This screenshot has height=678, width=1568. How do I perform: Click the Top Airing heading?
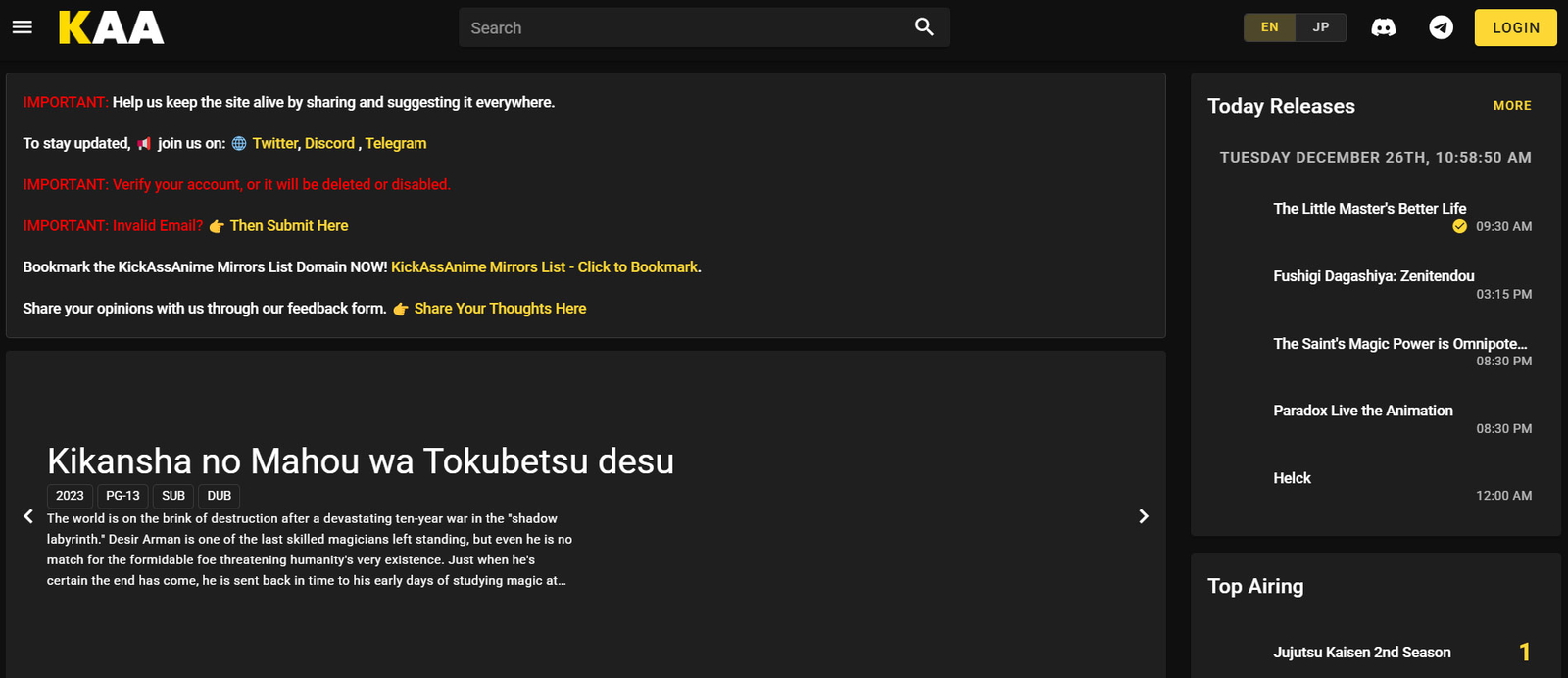tap(1255, 586)
